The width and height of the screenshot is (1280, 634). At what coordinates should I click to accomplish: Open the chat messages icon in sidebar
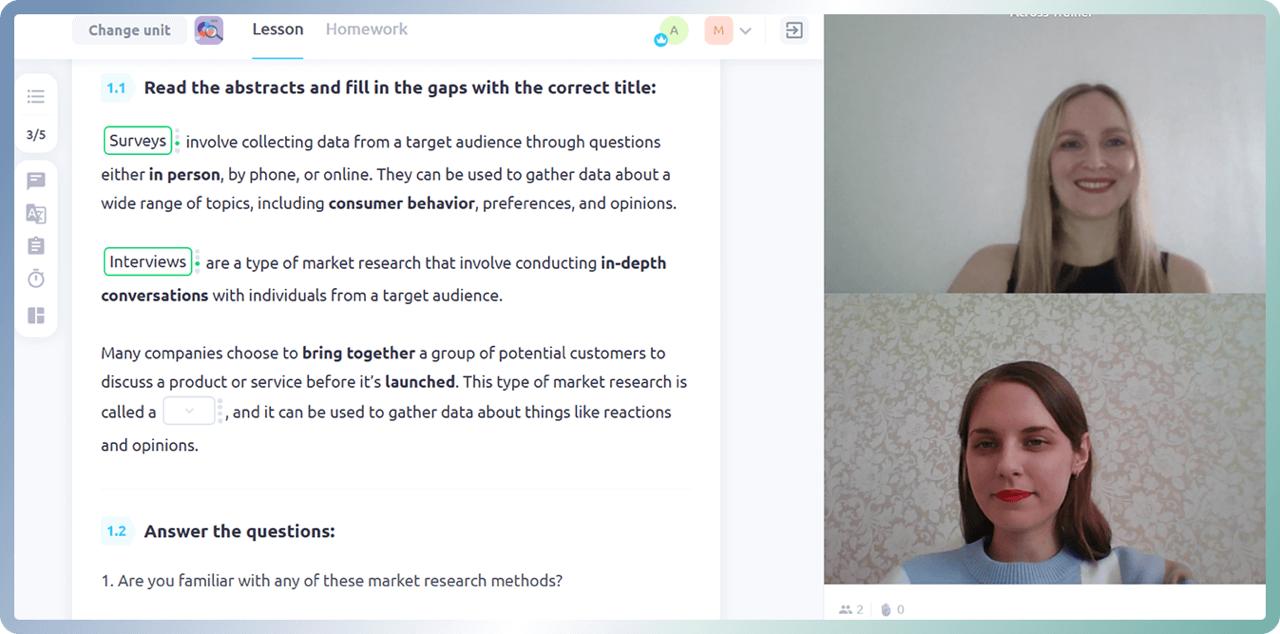(36, 181)
